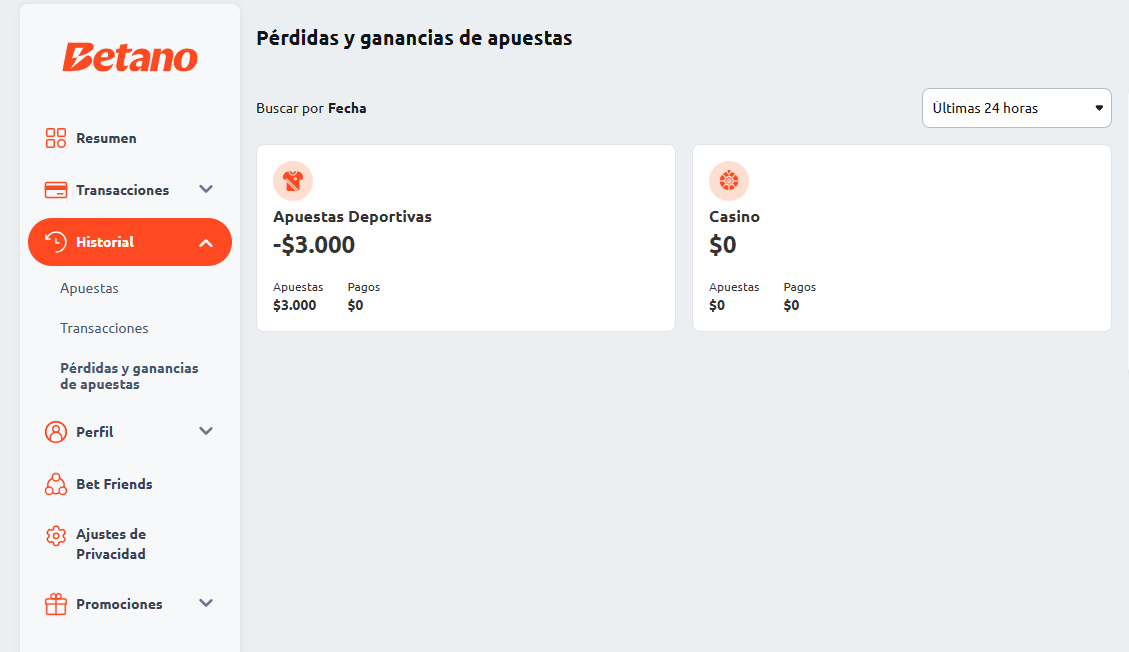
Task: Click the Promociones gift icon
Action: 55,604
